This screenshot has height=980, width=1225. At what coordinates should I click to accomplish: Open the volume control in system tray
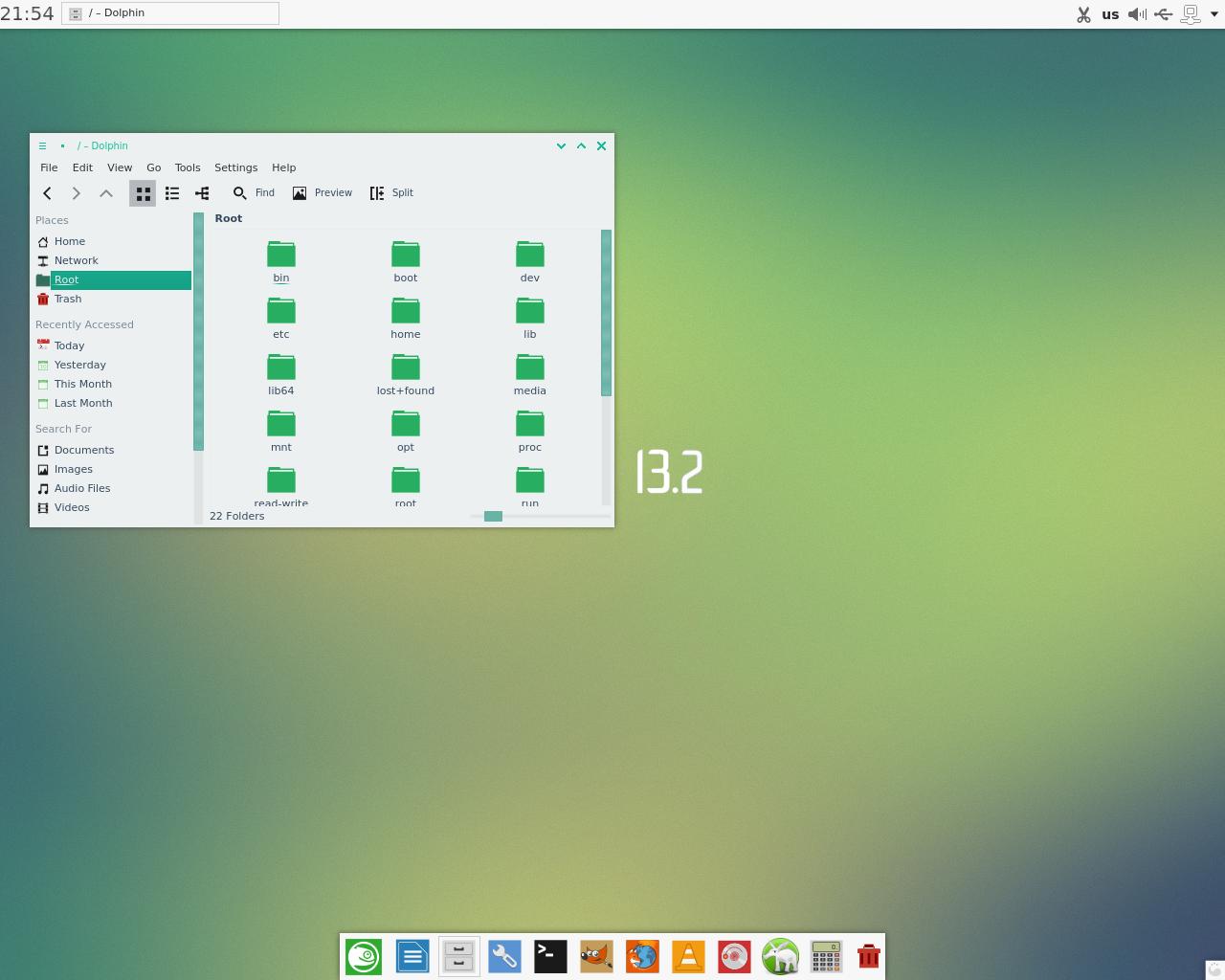(x=1137, y=14)
